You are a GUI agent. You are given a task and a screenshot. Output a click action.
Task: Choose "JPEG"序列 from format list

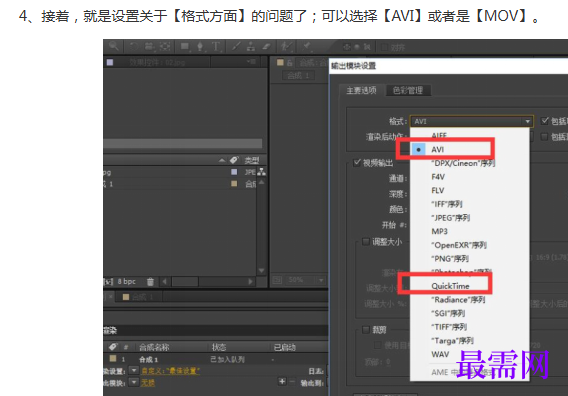[x=450, y=218]
